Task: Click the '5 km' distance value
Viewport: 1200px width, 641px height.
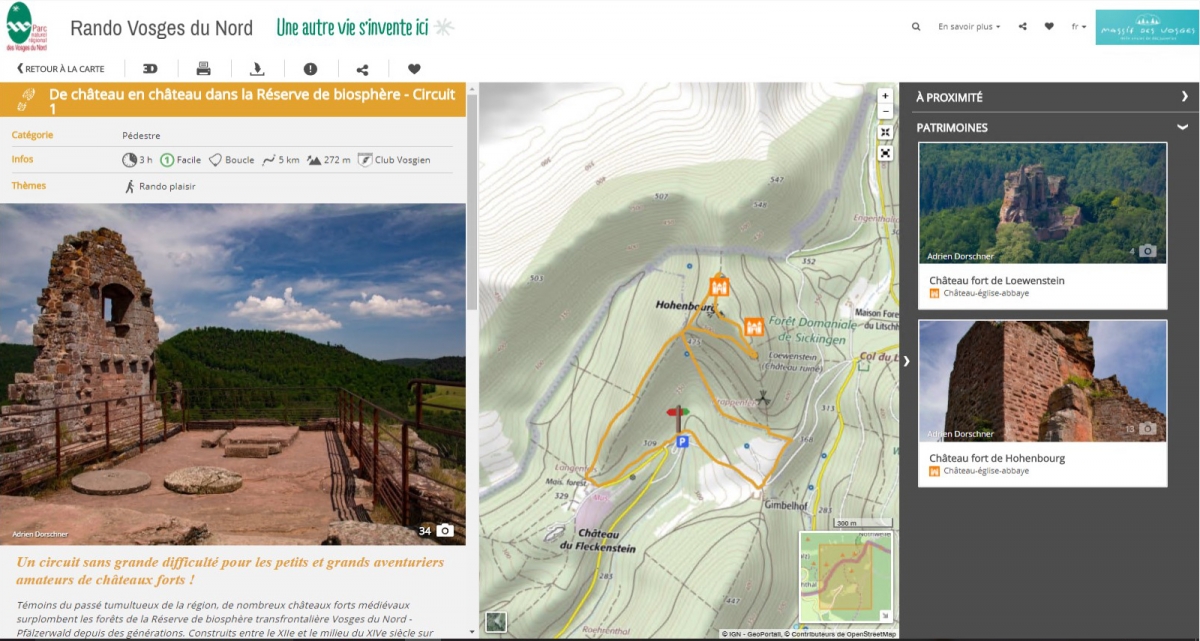Action: click(289, 160)
